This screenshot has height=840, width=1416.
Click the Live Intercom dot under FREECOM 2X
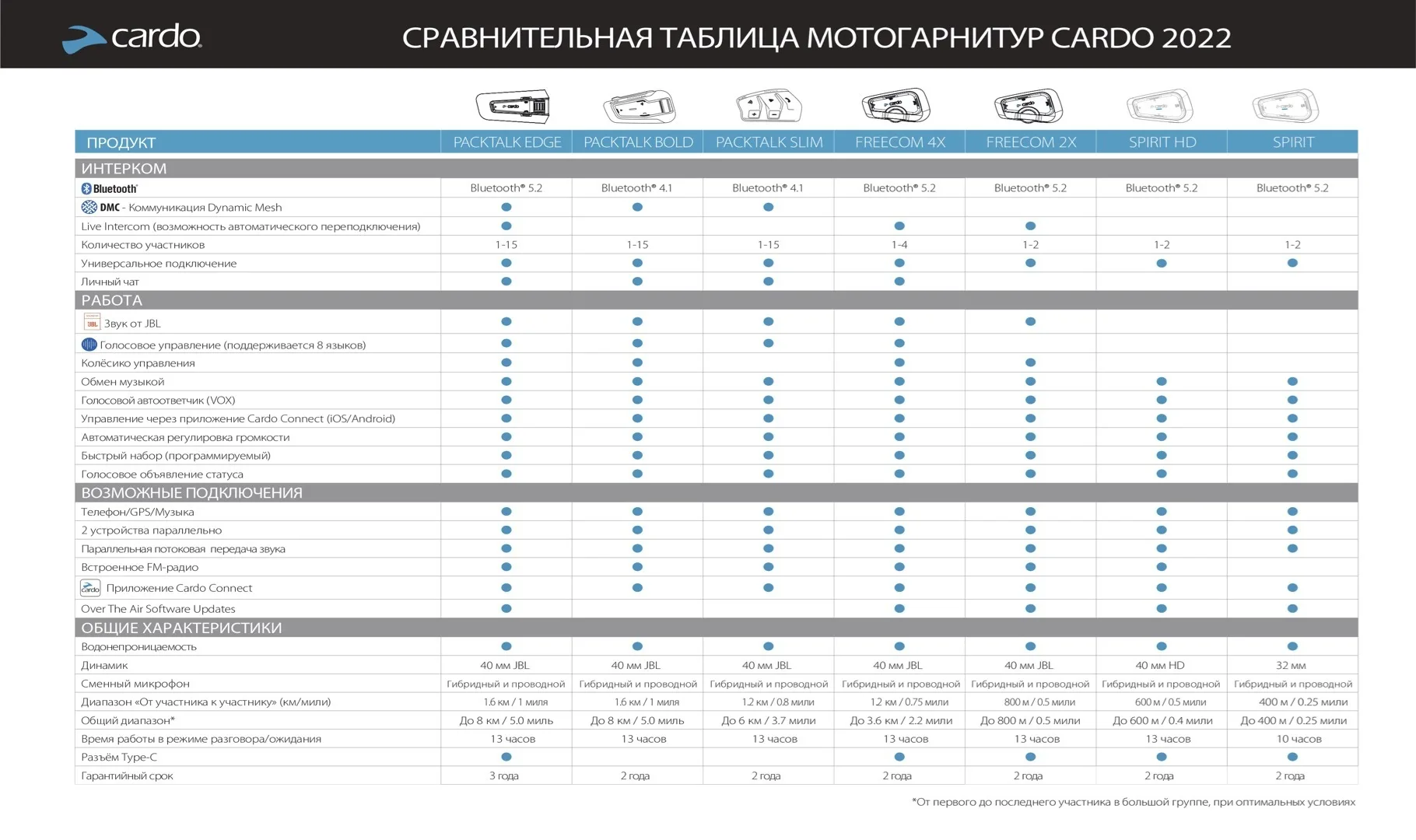pyautogui.click(x=1031, y=226)
